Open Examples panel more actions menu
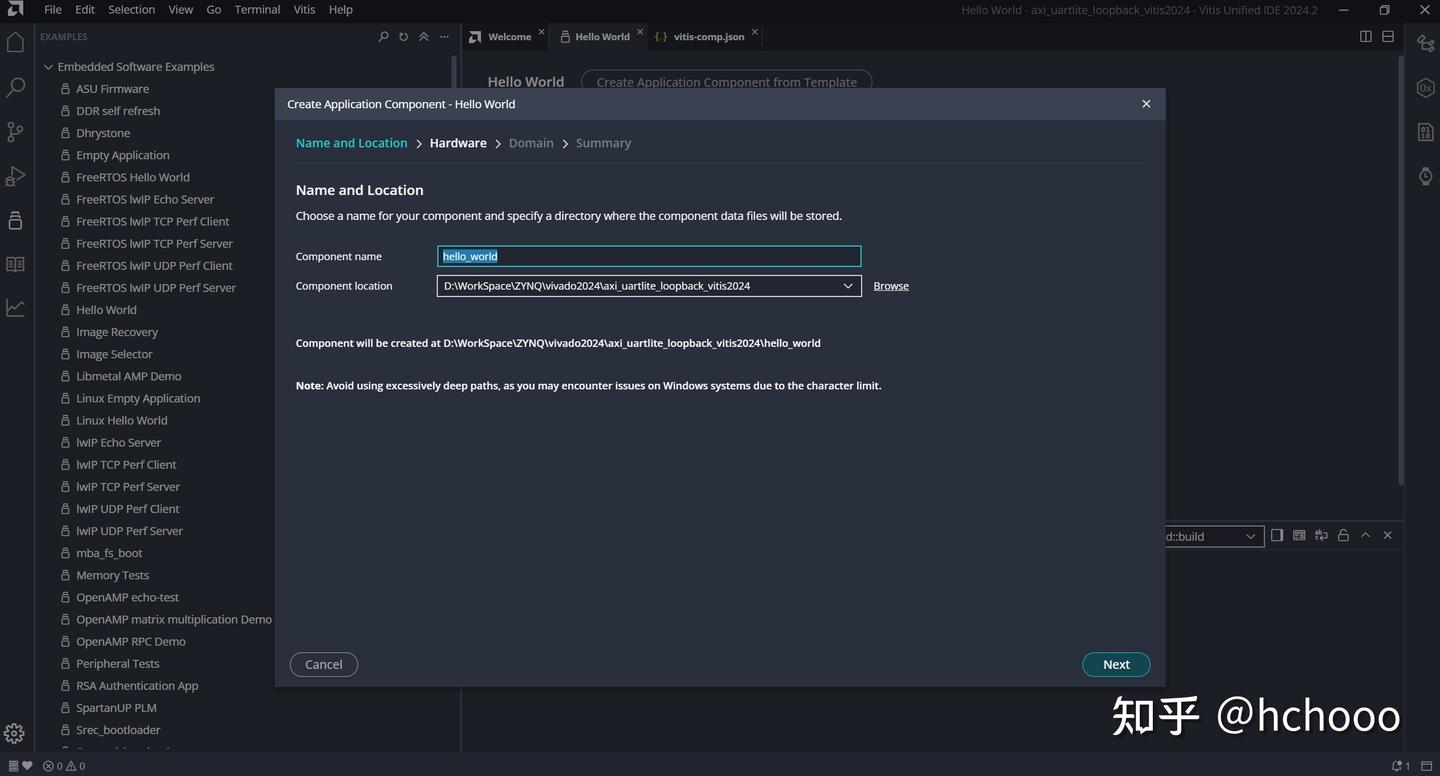Screen dimensions: 1440x776 tap(444, 37)
